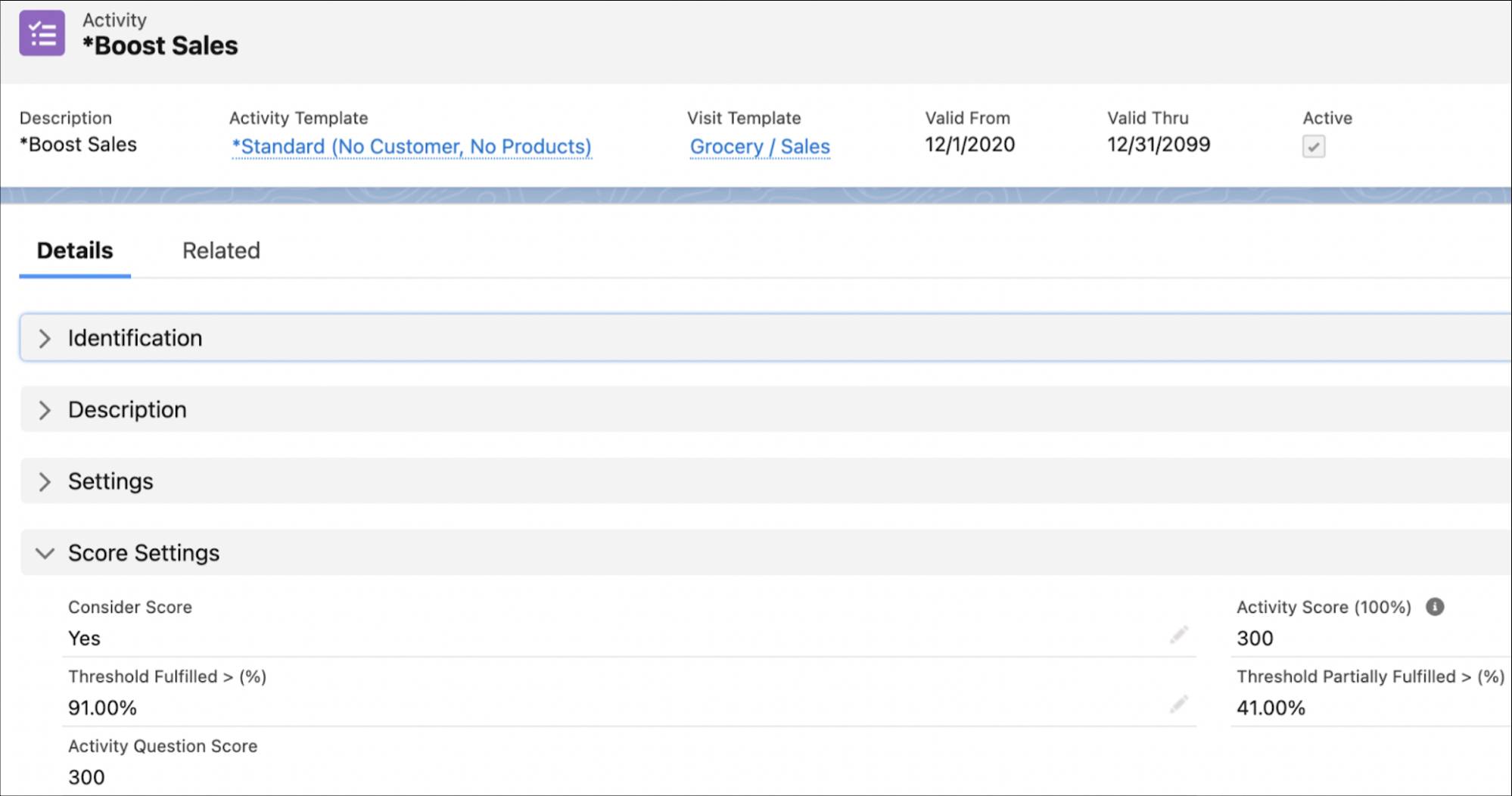The image size is (1512, 796).
Task: Click the *Boost Sales page title
Action: 160,45
